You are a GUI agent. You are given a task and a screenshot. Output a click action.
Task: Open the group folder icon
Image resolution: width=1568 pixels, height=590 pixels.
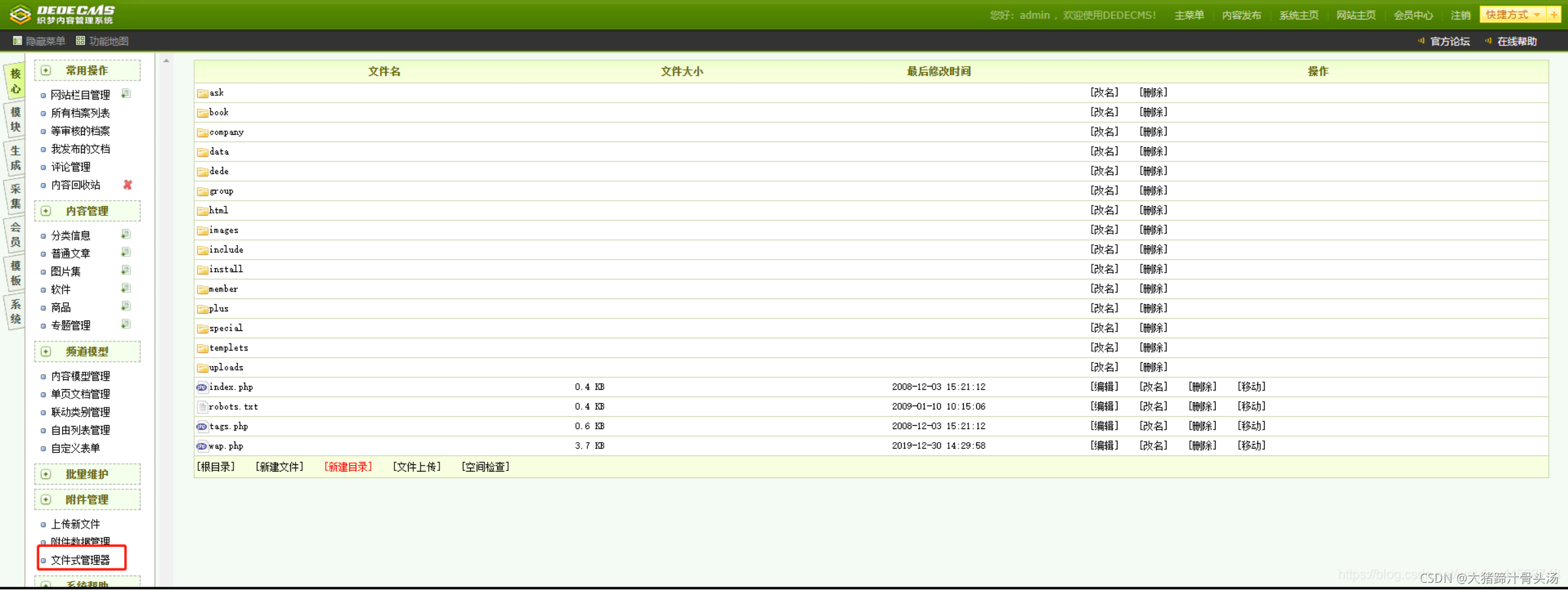(203, 192)
